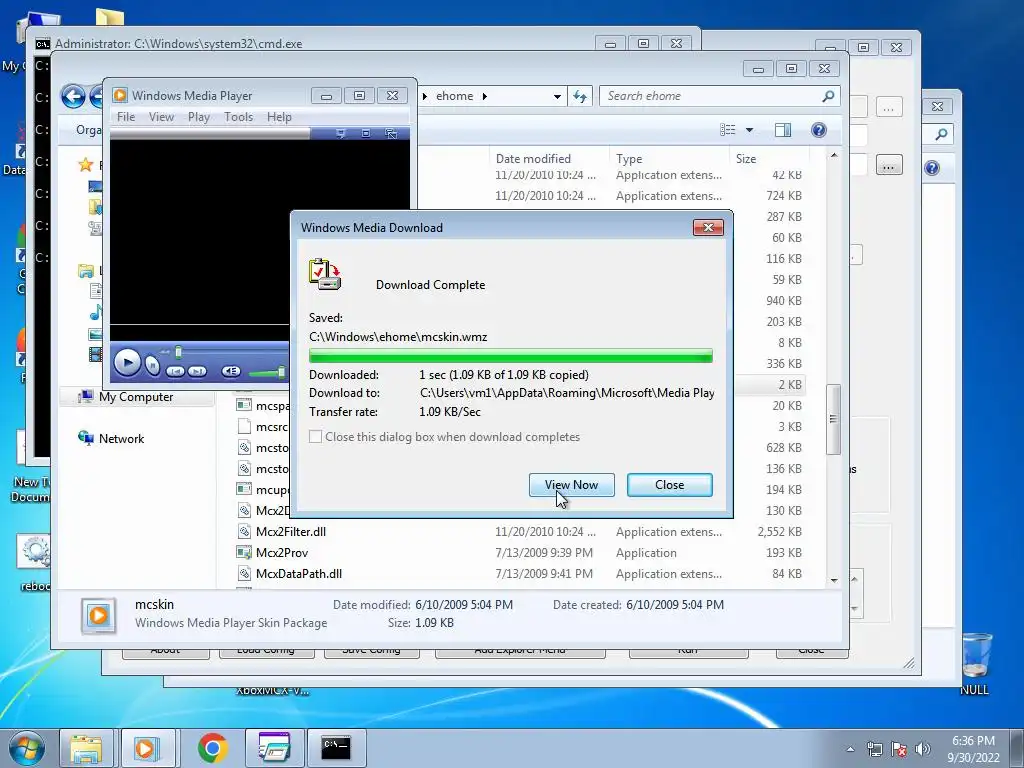
Task: Open File Explorer from the taskbar
Action: [86, 748]
